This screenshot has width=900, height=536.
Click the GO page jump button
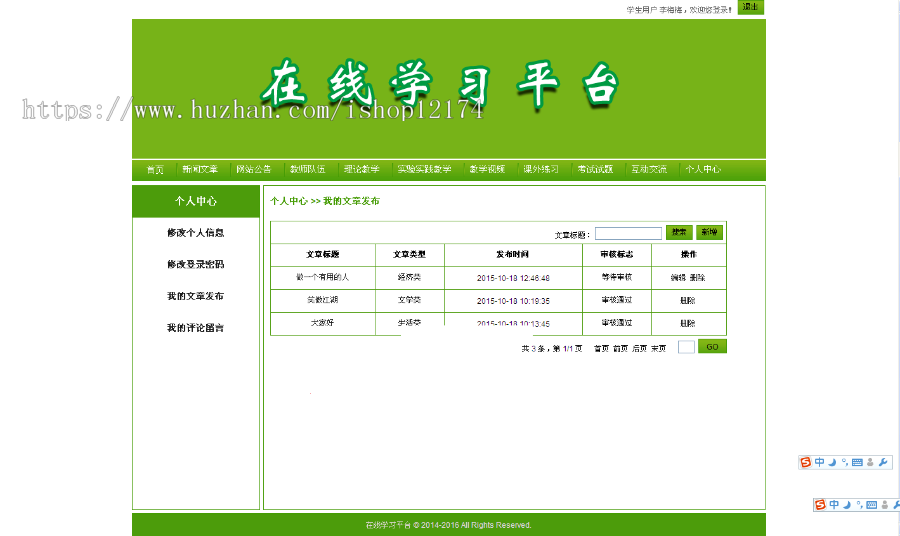coord(712,347)
